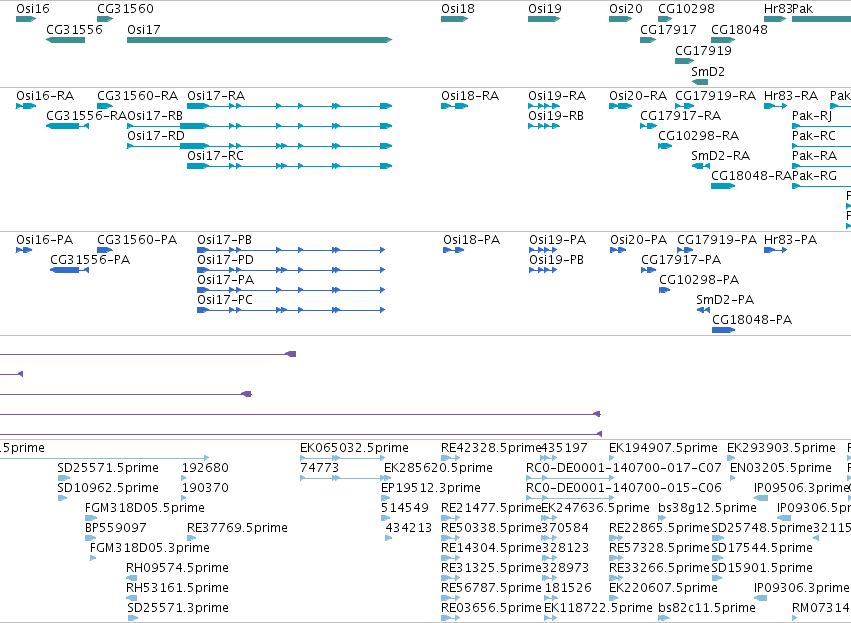The height and width of the screenshot is (623, 851).
Task: Click the Pak-RJ transcript label
Action: pyautogui.click(x=811, y=116)
